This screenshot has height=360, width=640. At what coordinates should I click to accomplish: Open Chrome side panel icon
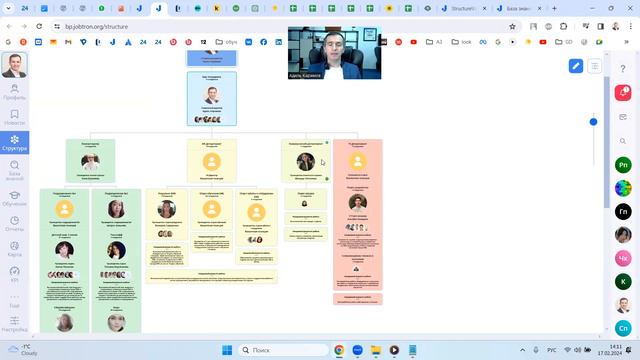[600, 26]
